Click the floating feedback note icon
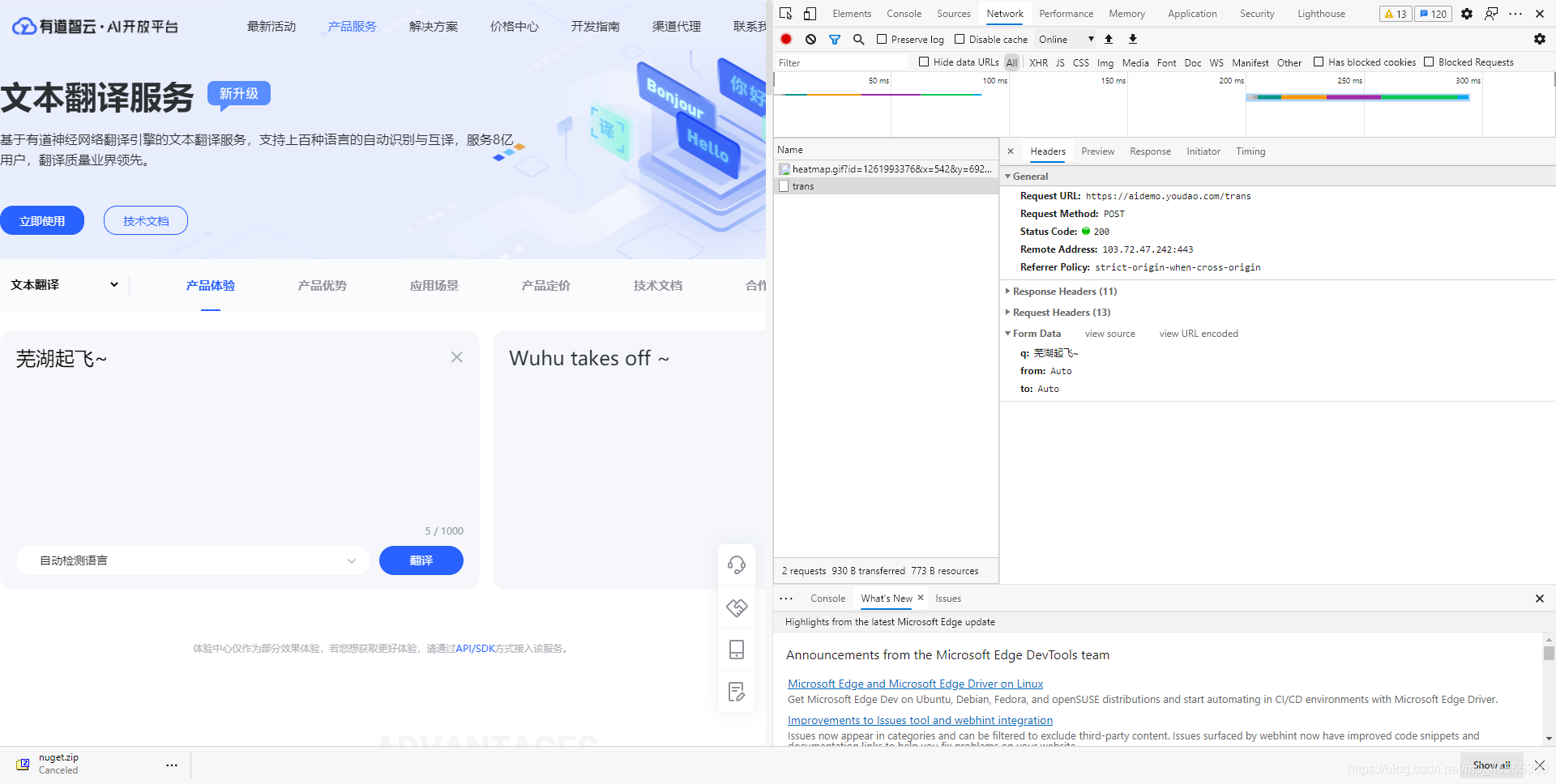Image resolution: width=1556 pixels, height=784 pixels. click(x=737, y=692)
